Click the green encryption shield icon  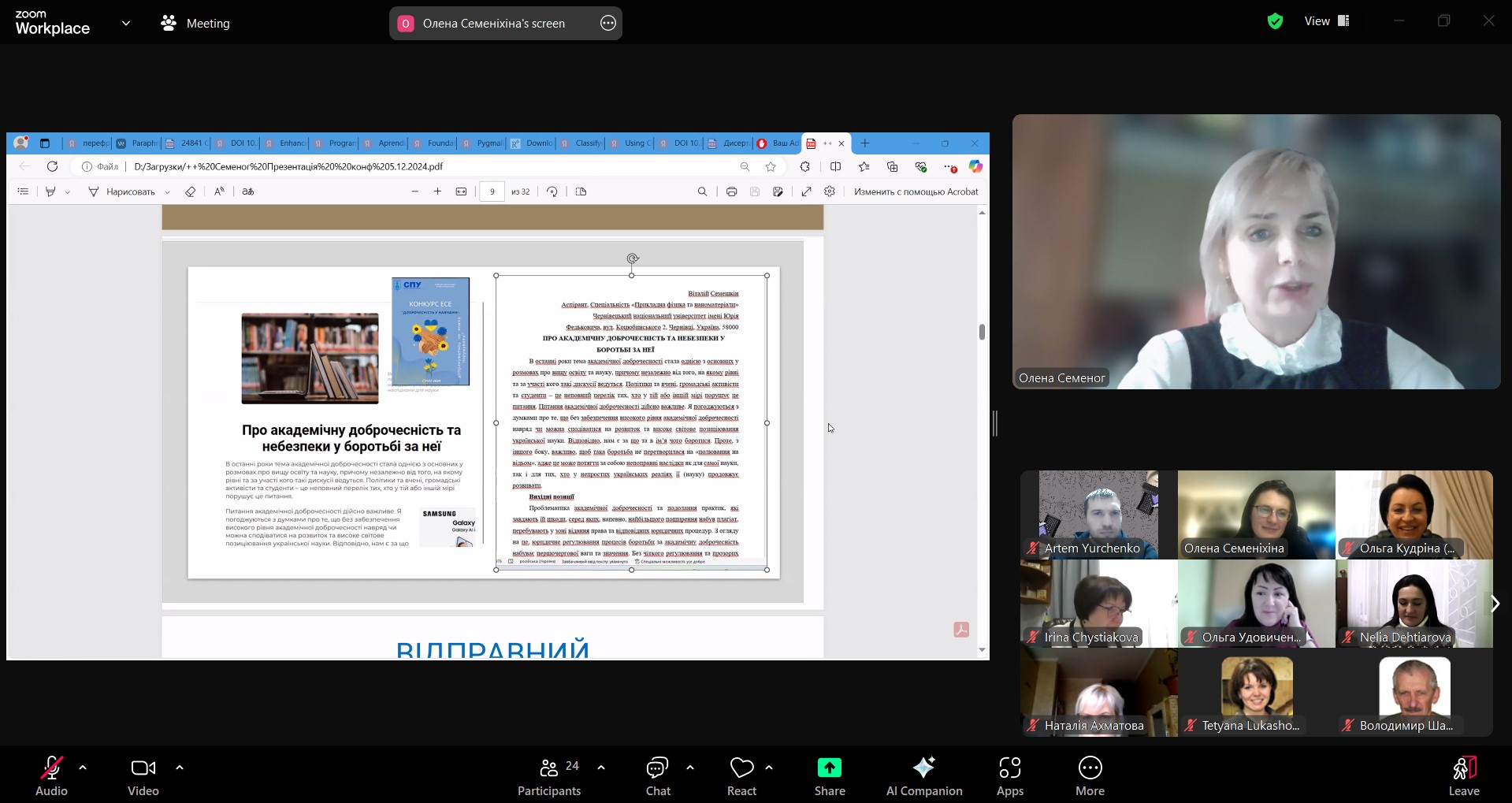(x=1275, y=21)
